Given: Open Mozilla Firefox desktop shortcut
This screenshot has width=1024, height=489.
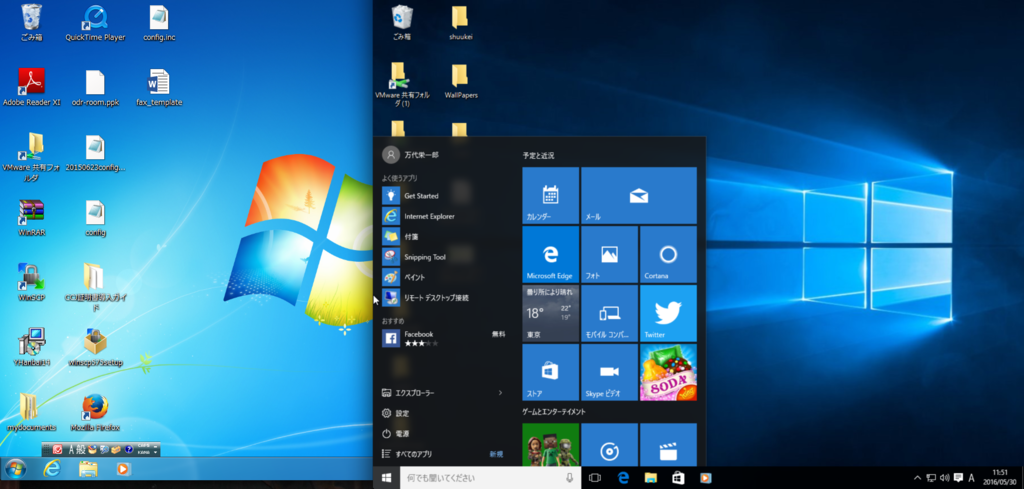Looking at the screenshot, I should pyautogui.click(x=95, y=412).
